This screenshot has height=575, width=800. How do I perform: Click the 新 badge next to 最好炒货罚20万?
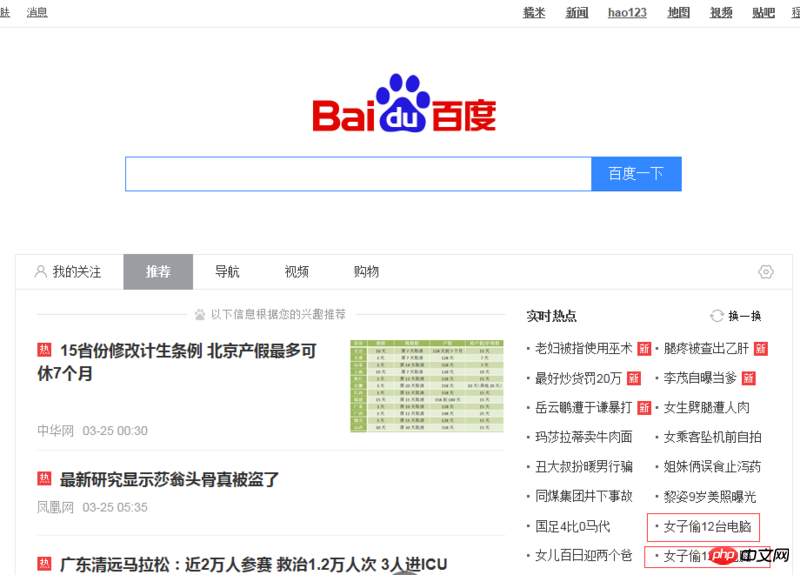pyautogui.click(x=634, y=378)
